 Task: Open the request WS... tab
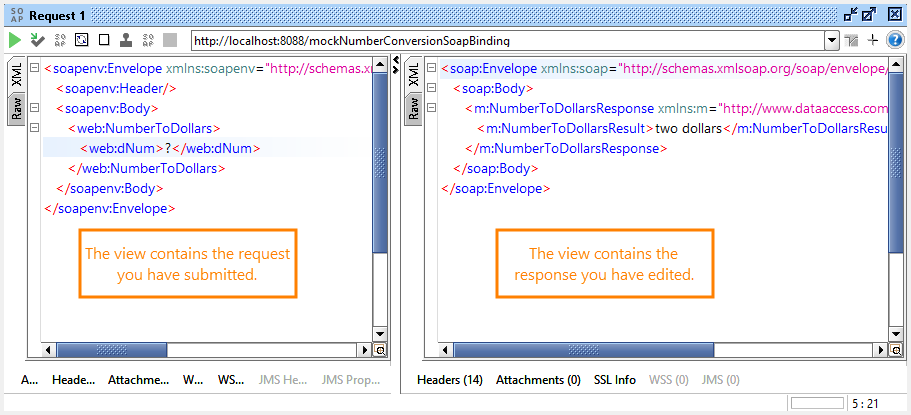click(231, 380)
